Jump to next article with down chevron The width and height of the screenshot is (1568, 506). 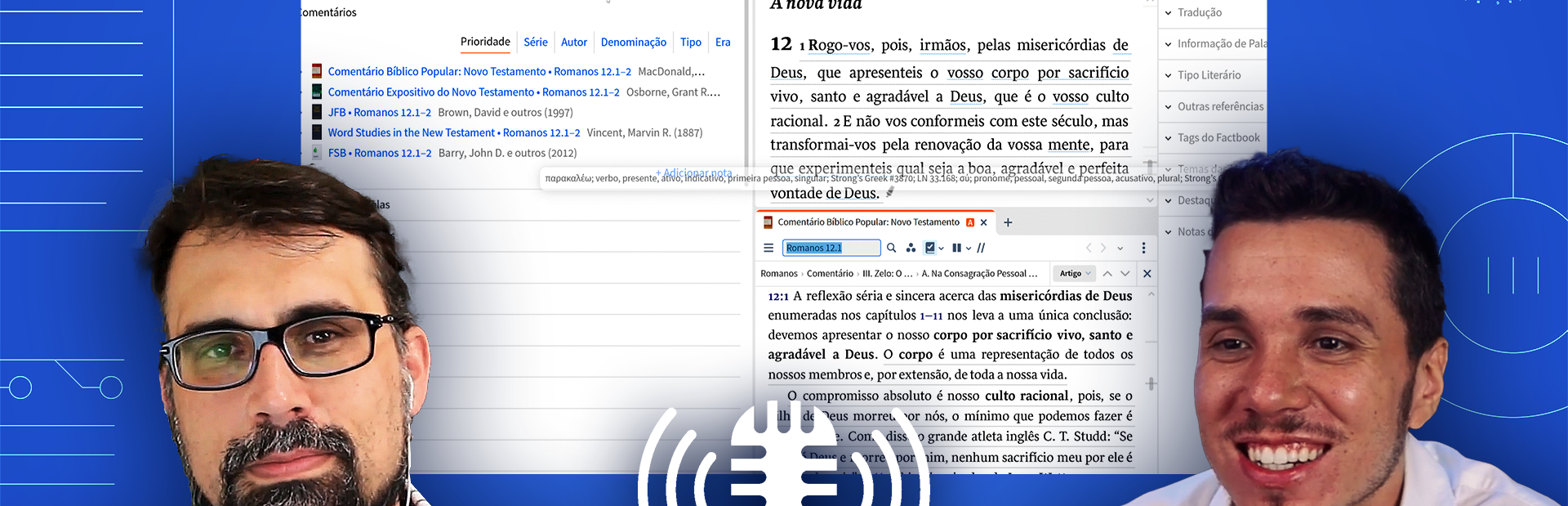click(1125, 273)
